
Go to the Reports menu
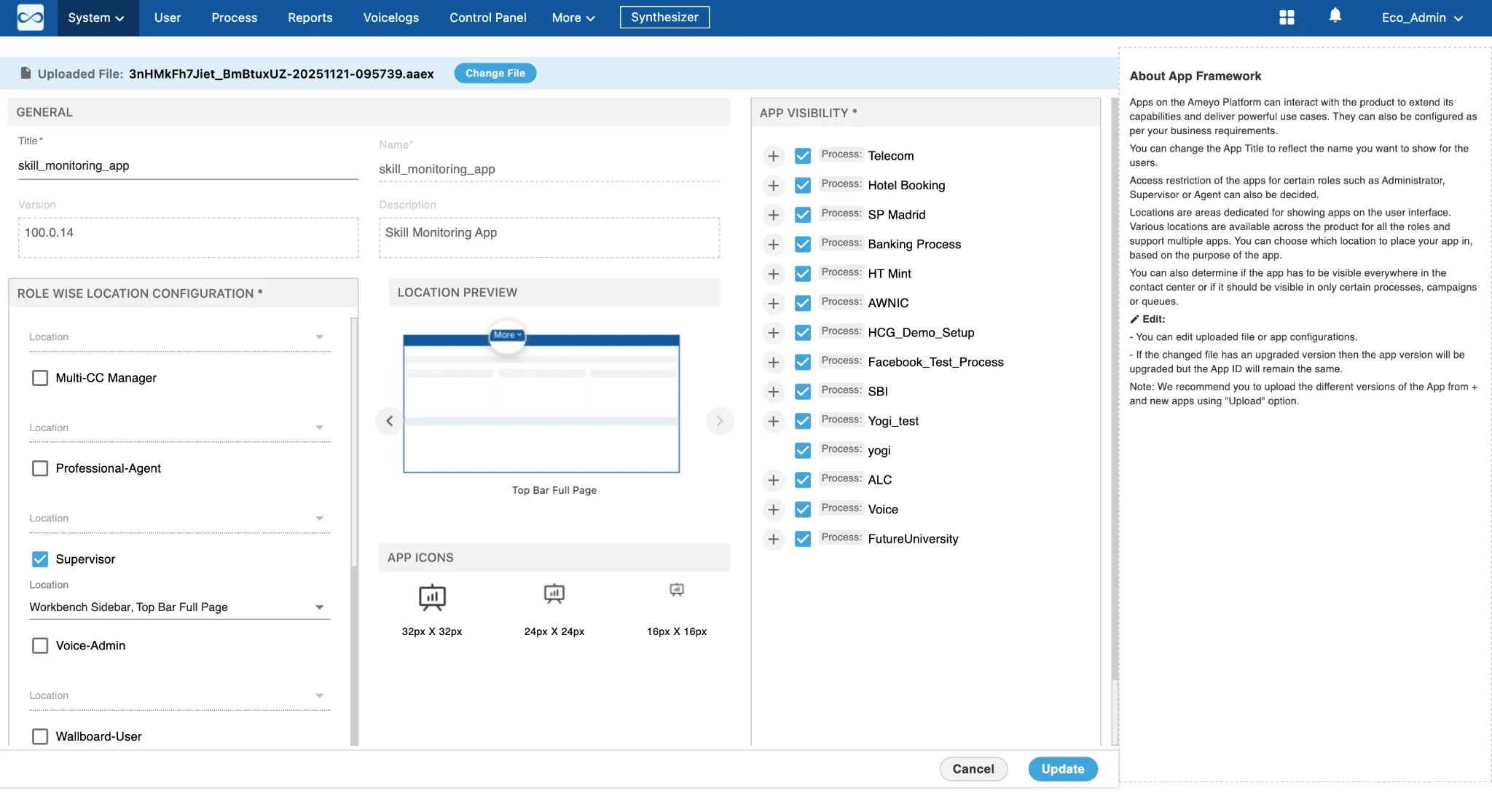tap(310, 17)
